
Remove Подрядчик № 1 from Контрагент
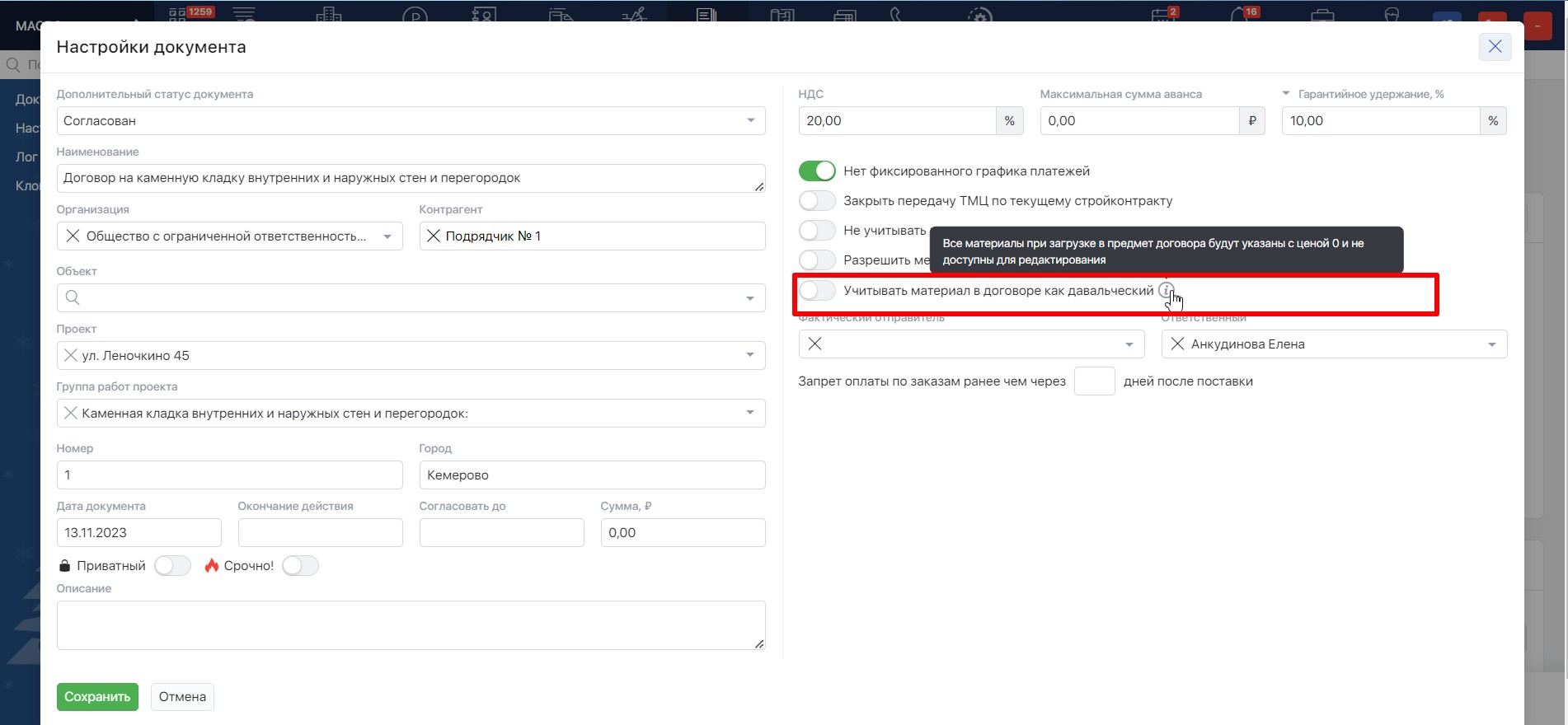tap(433, 236)
